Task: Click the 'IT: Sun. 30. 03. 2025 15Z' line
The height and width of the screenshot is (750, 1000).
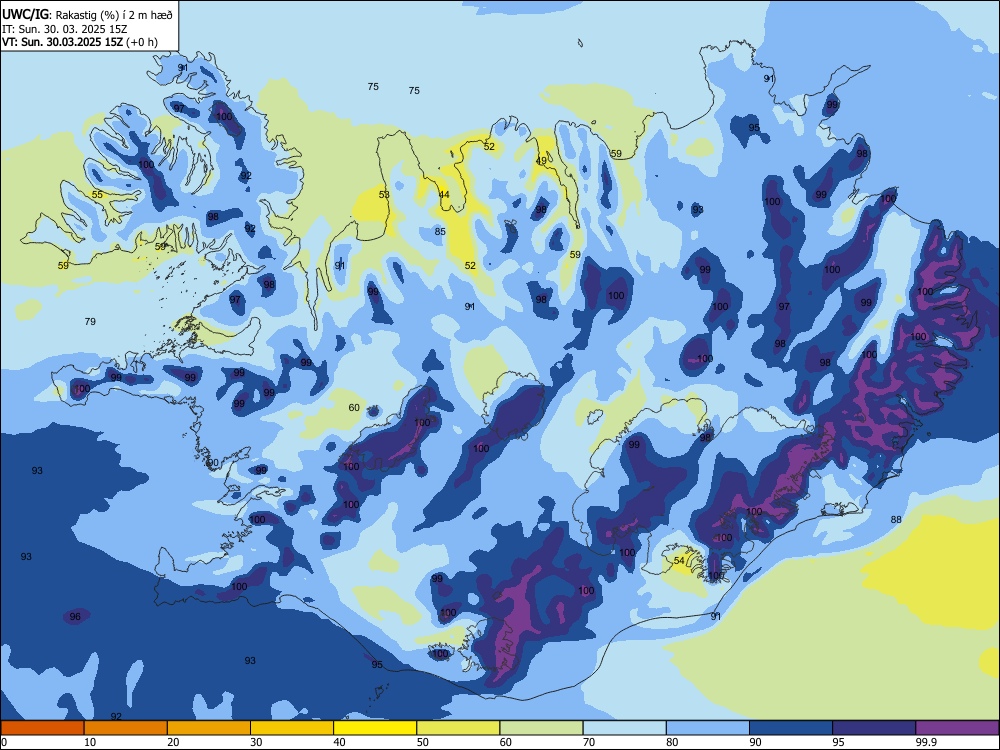Action: (x=64, y=29)
